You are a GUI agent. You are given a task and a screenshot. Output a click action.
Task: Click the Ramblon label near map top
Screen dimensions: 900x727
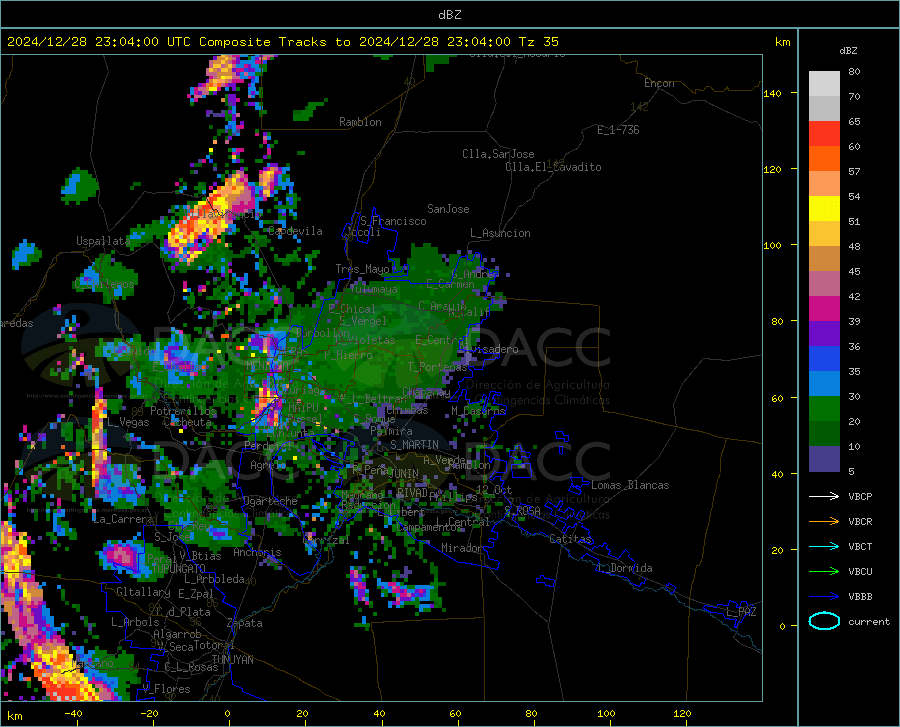pos(360,122)
